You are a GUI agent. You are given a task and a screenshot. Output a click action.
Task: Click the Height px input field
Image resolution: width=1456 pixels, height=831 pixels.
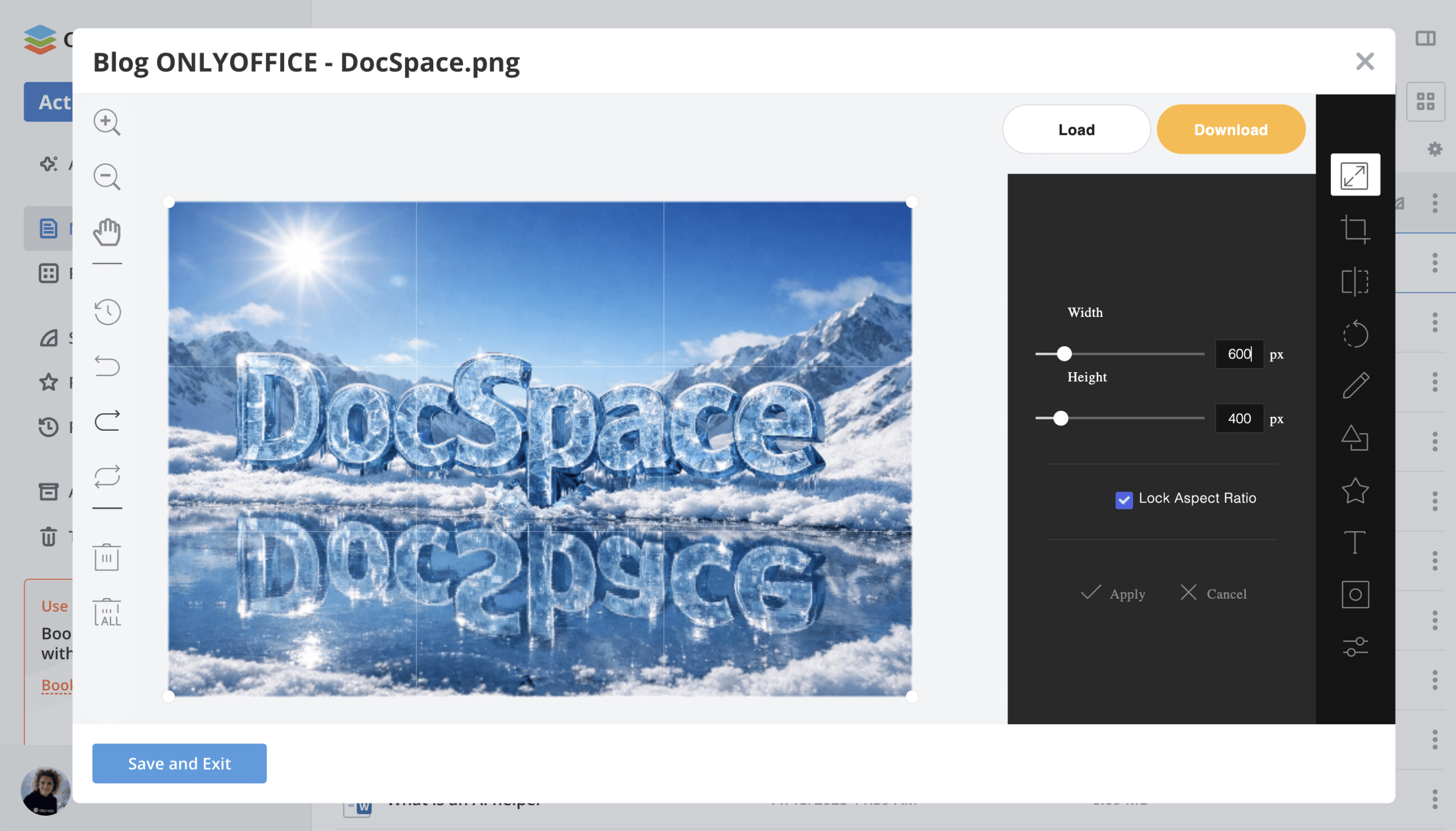pyautogui.click(x=1239, y=418)
